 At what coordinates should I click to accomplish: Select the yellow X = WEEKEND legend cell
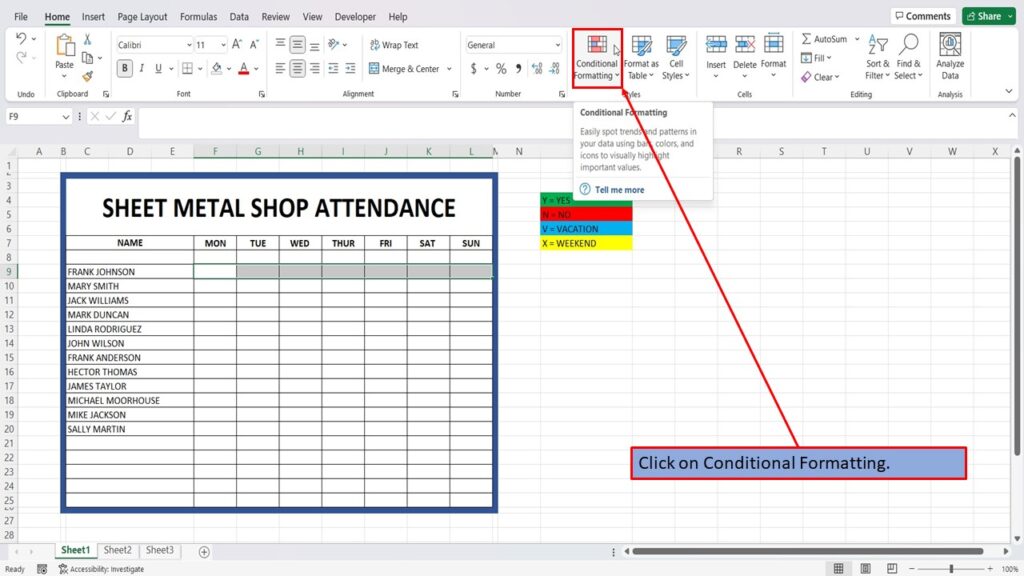tap(586, 243)
